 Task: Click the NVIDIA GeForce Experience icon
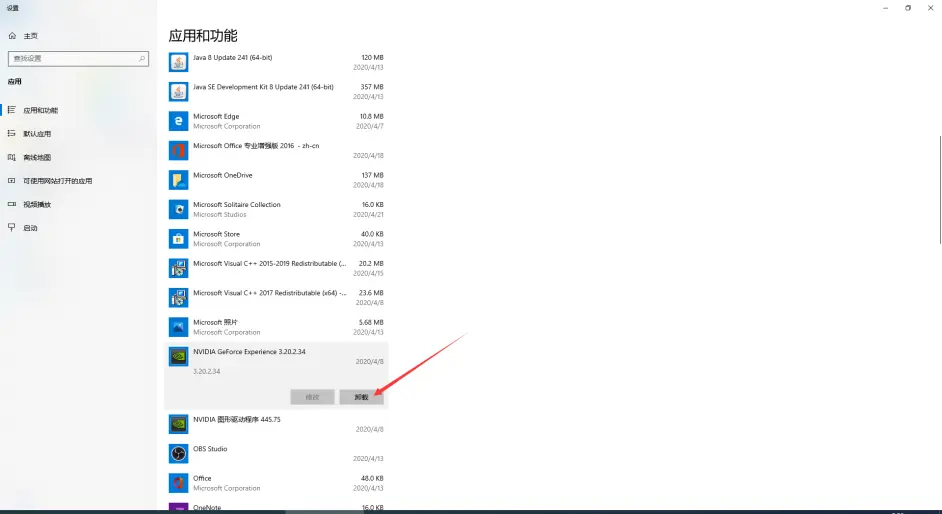(x=178, y=357)
